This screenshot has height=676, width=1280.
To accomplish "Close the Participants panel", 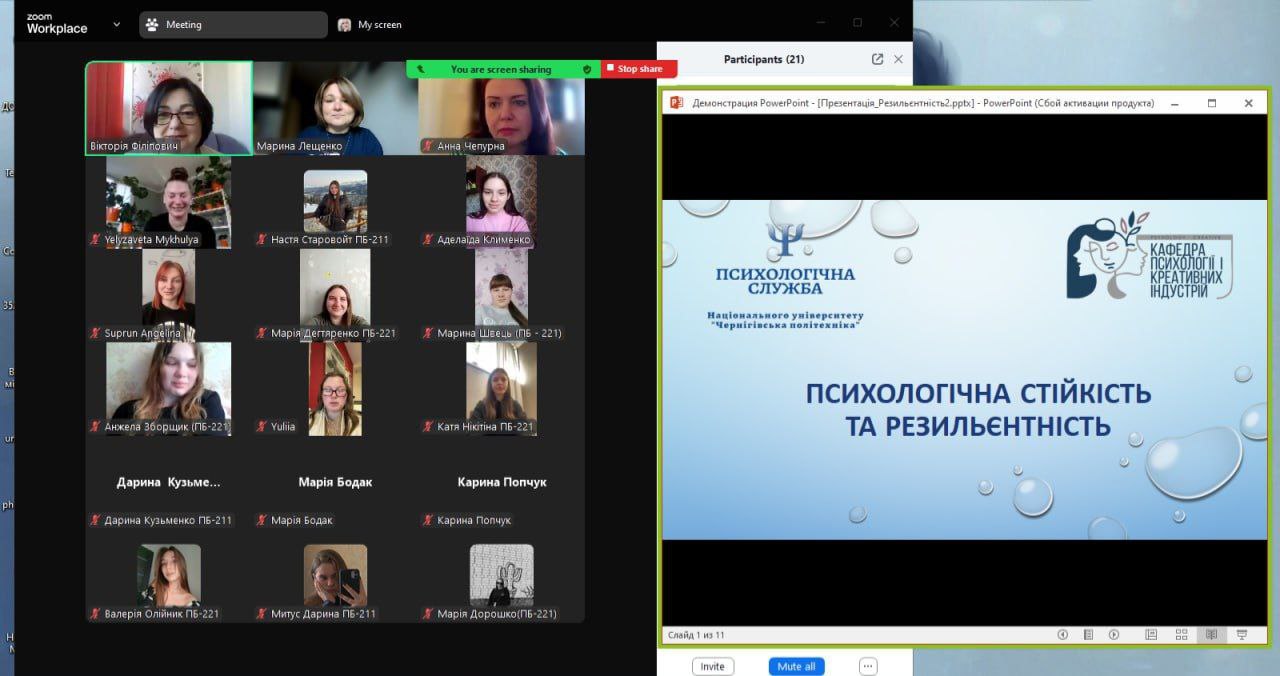I will pyautogui.click(x=898, y=59).
